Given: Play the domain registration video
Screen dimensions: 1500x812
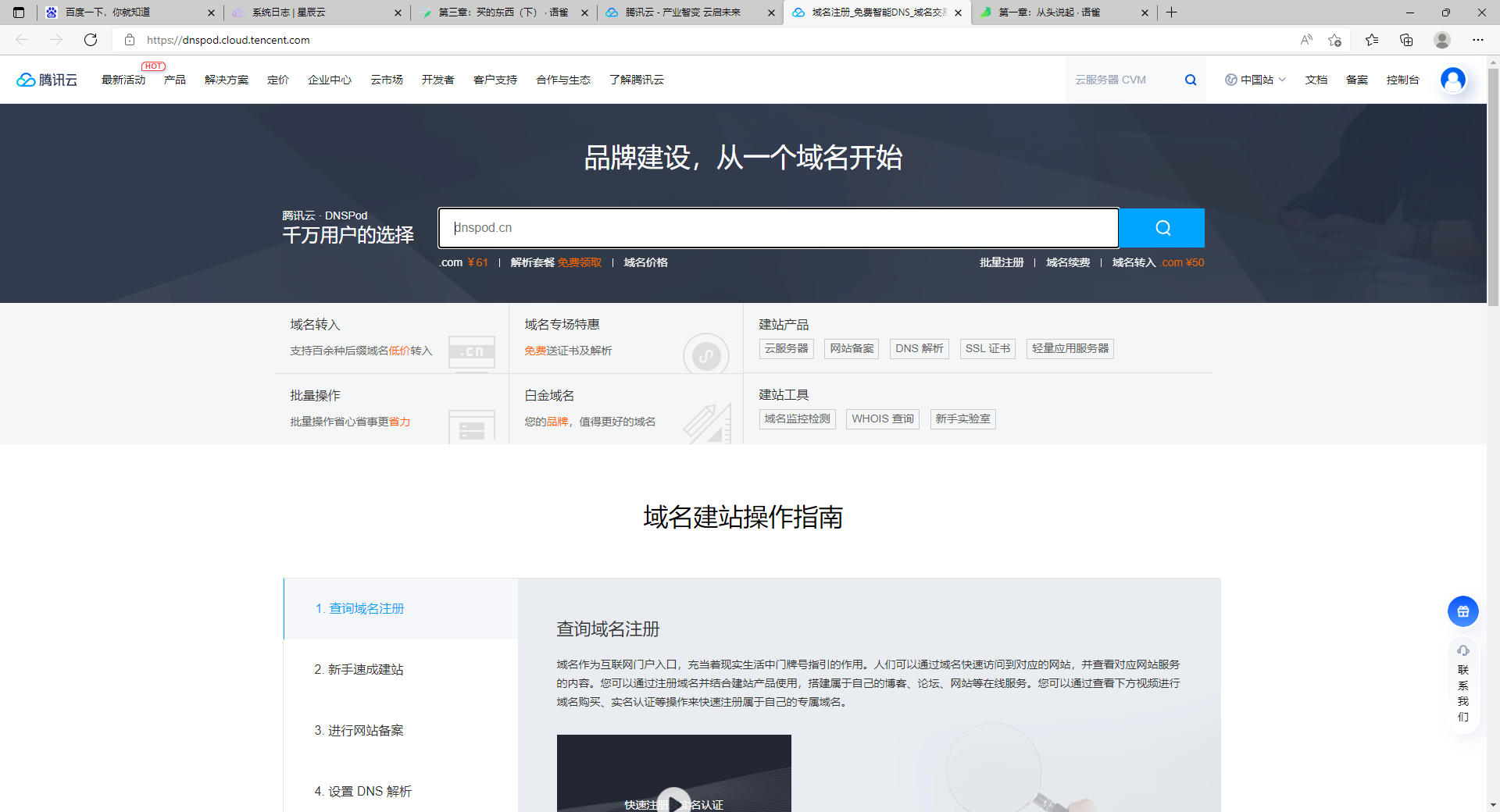Looking at the screenshot, I should pyautogui.click(x=673, y=800).
